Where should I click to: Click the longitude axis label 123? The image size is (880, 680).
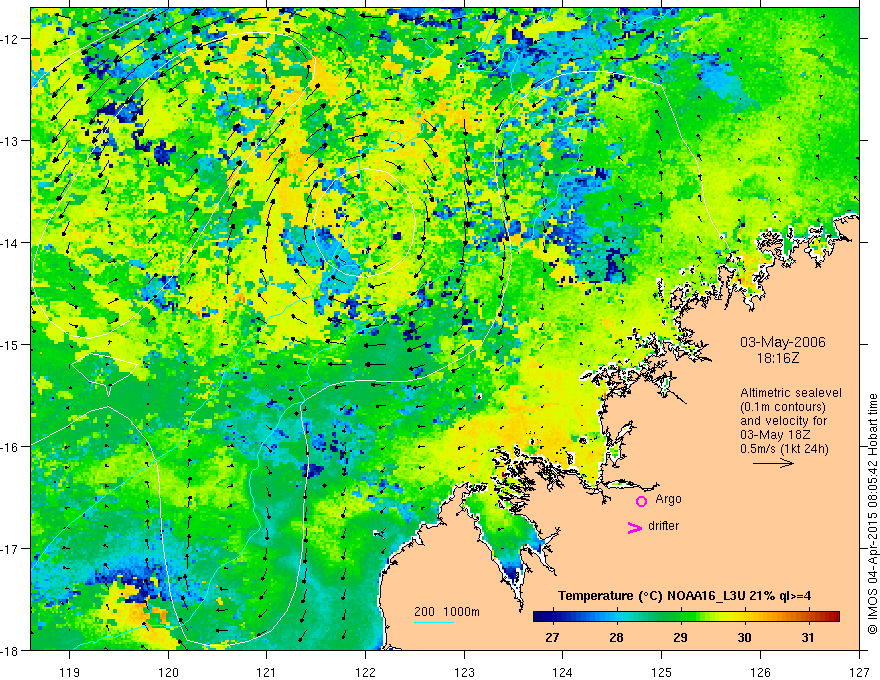(465, 672)
